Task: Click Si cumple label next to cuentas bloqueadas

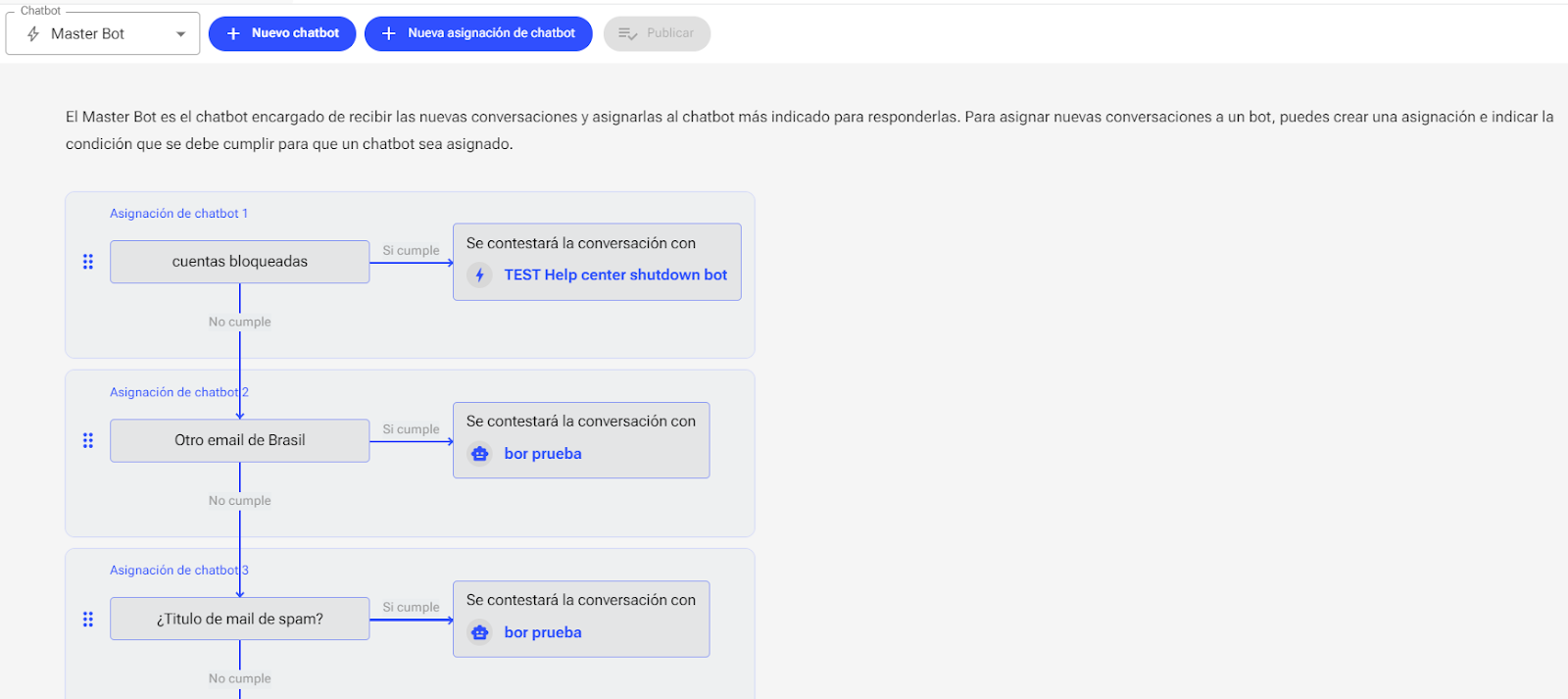Action: [x=411, y=250]
